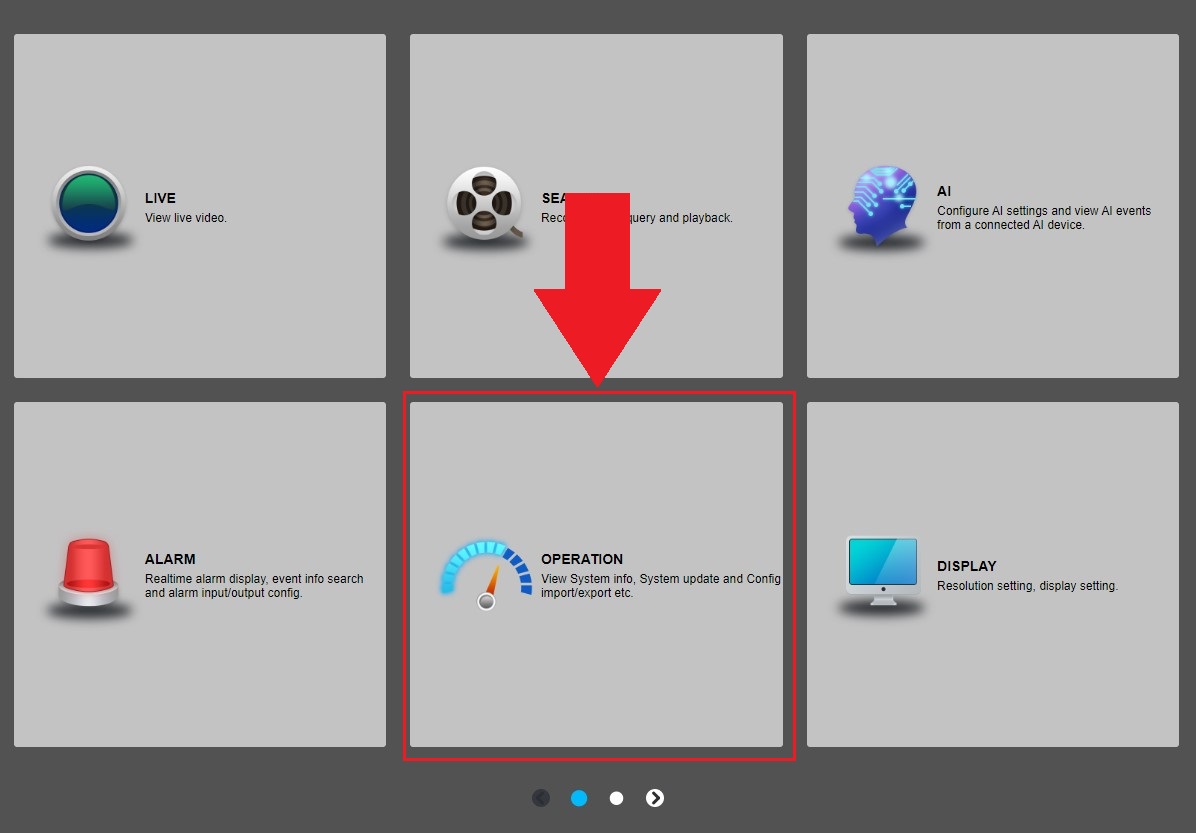Image resolution: width=1196 pixels, height=833 pixels.
Task: Click 'Resolution setting, display setting.' text
Action: (x=1027, y=586)
